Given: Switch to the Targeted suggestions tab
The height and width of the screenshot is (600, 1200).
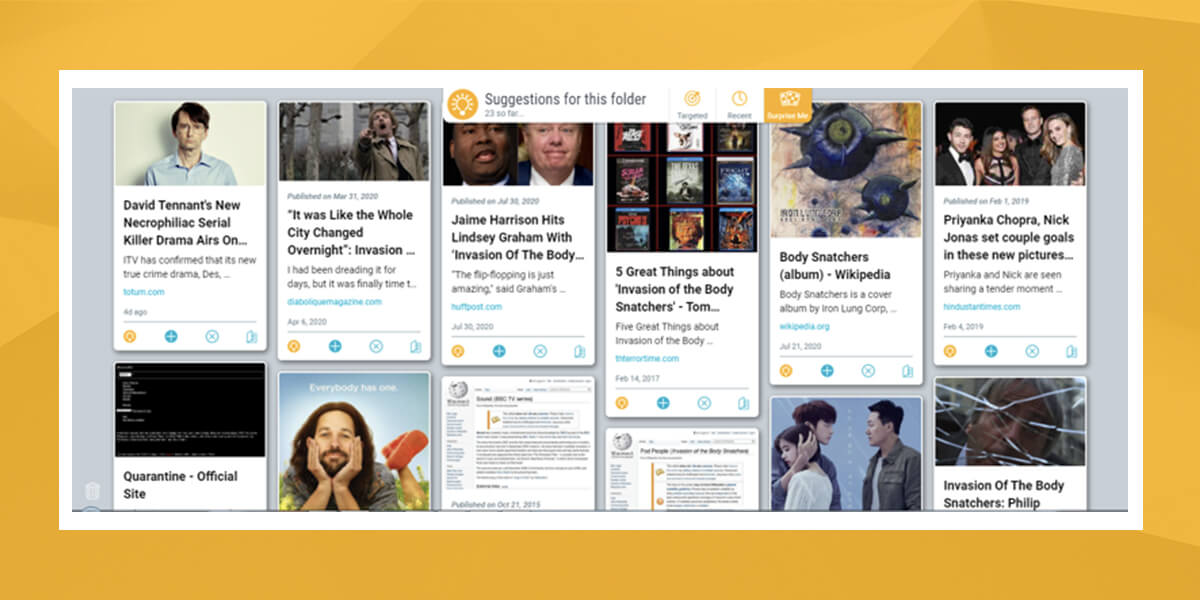Looking at the screenshot, I should point(692,104).
